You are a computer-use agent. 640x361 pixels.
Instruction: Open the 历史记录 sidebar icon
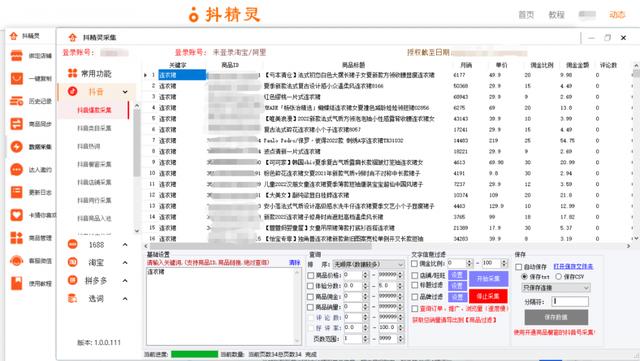pyautogui.click(x=16, y=101)
